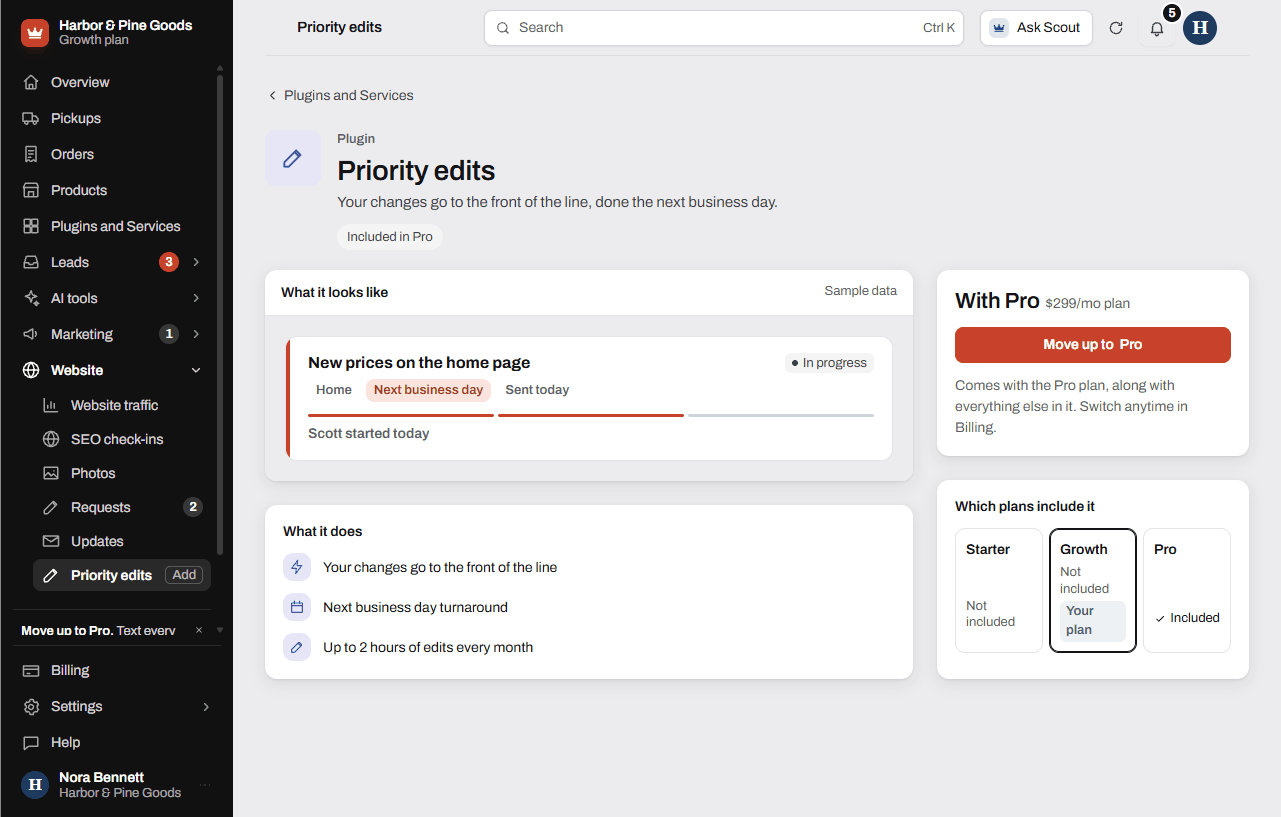Select the Starter plan card
Image resolution: width=1281 pixels, height=817 pixels.
pyautogui.click(x=999, y=590)
